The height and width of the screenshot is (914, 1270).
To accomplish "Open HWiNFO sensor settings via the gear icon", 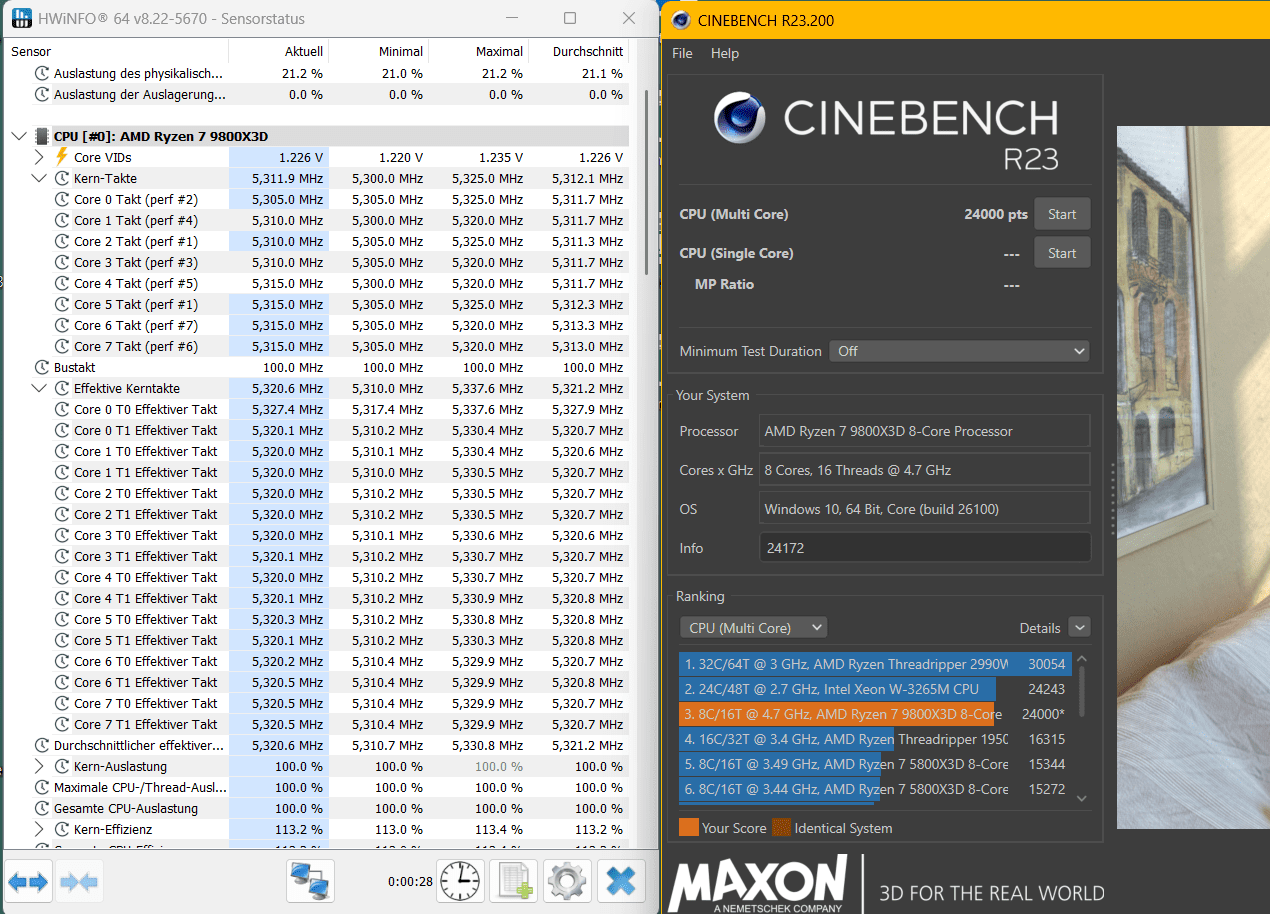I will point(567,881).
